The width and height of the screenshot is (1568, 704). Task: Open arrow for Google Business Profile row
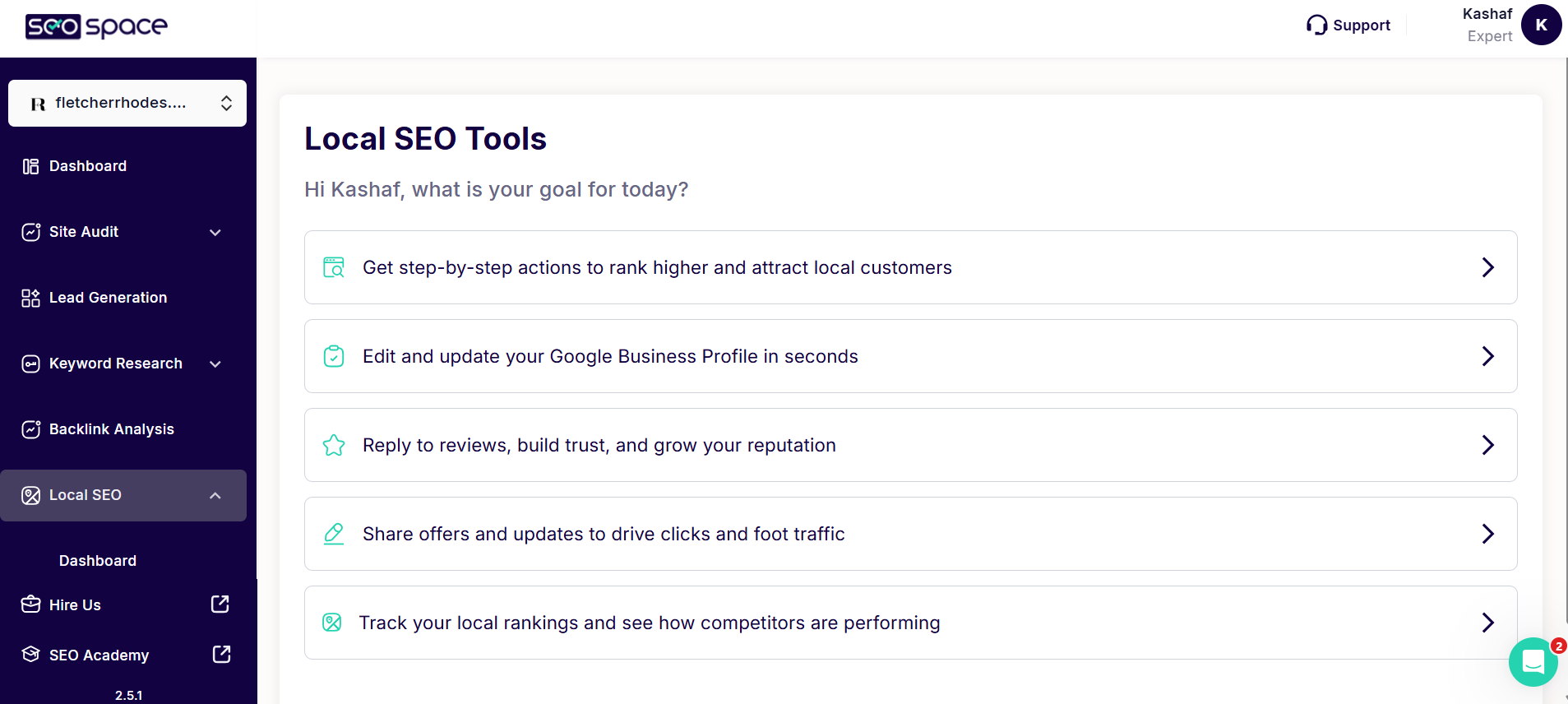1487,356
